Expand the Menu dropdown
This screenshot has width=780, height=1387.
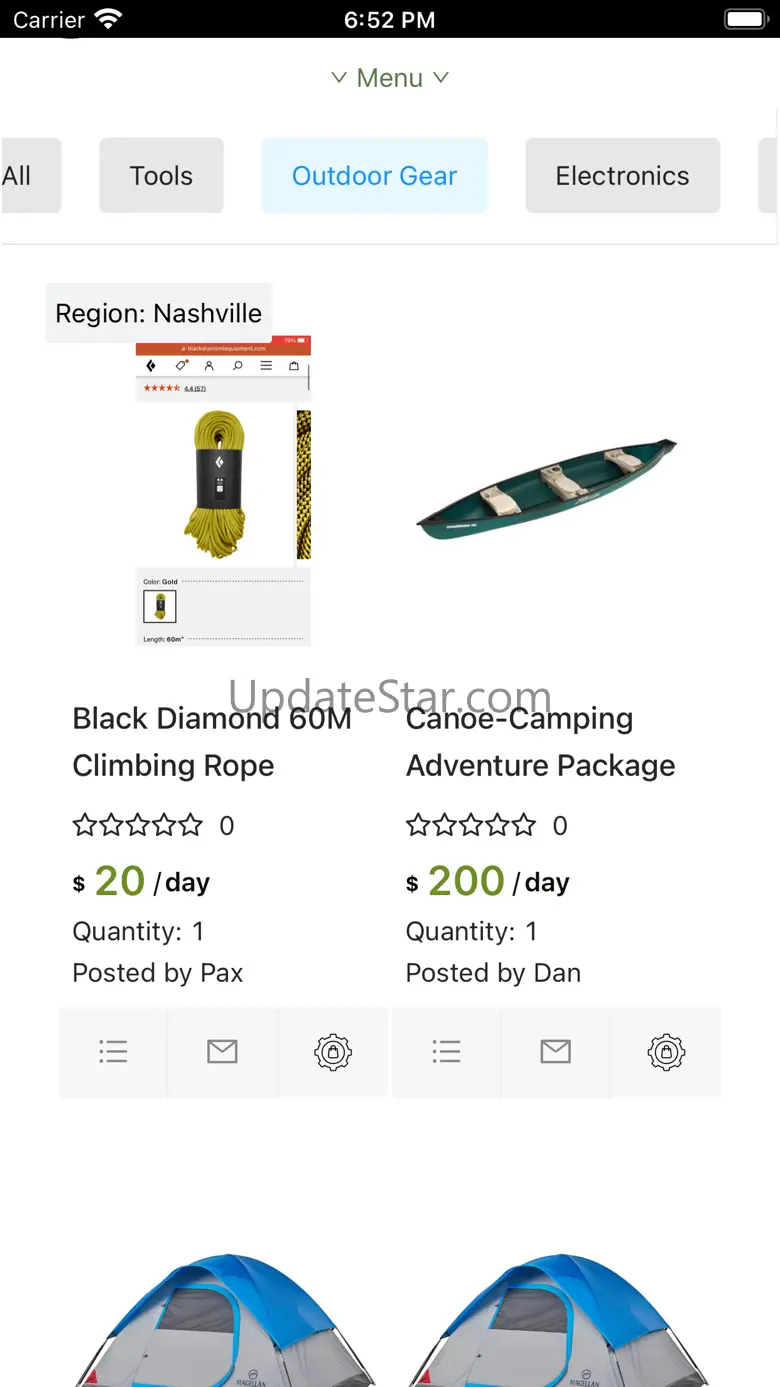click(390, 78)
